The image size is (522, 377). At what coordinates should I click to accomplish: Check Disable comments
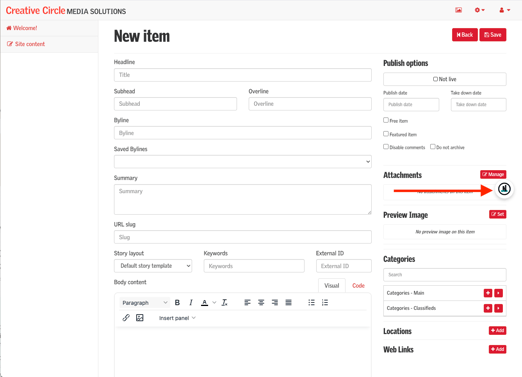386,147
